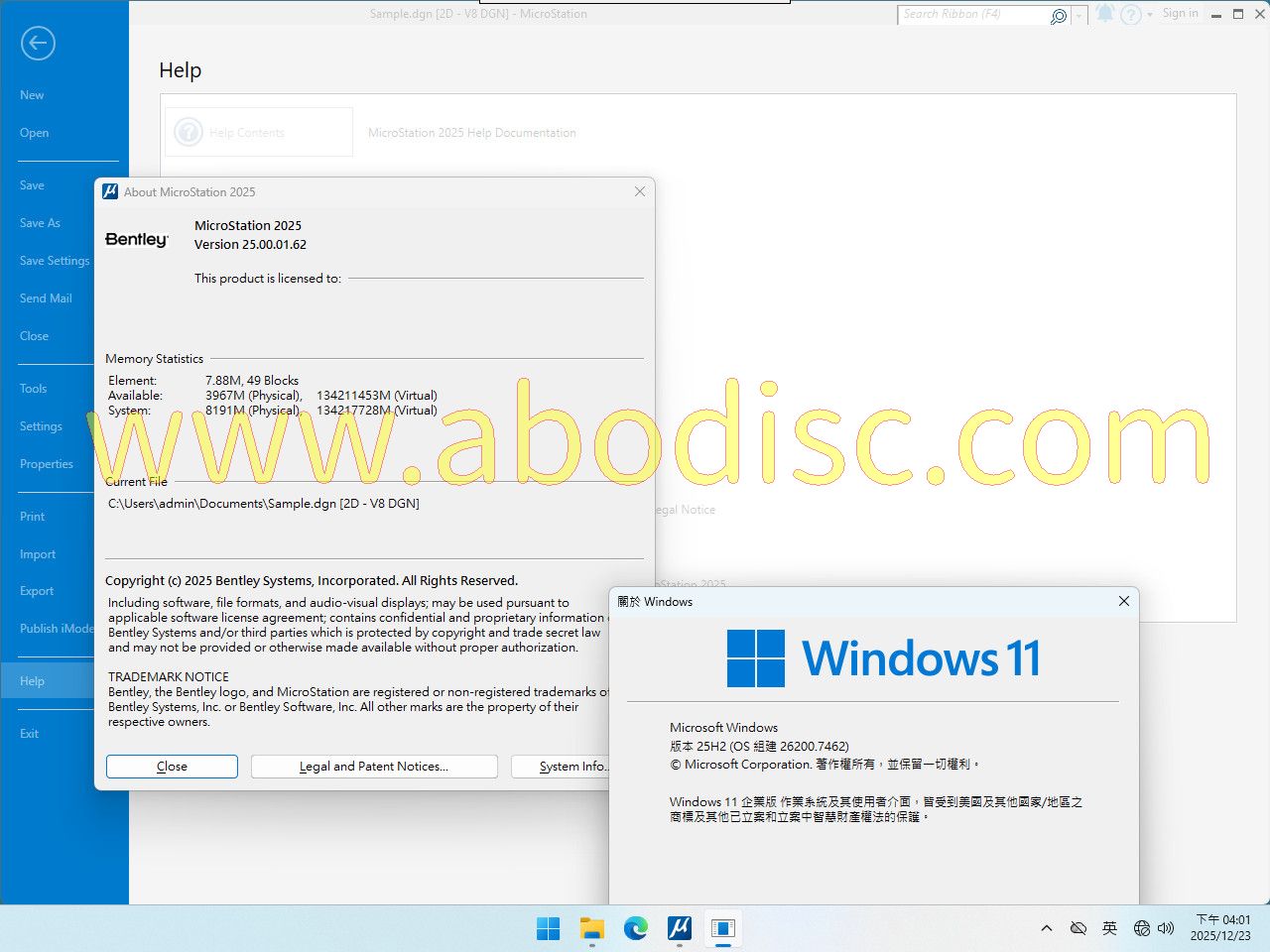Expand the ribbon search dropdown arrow

[x=1079, y=16]
